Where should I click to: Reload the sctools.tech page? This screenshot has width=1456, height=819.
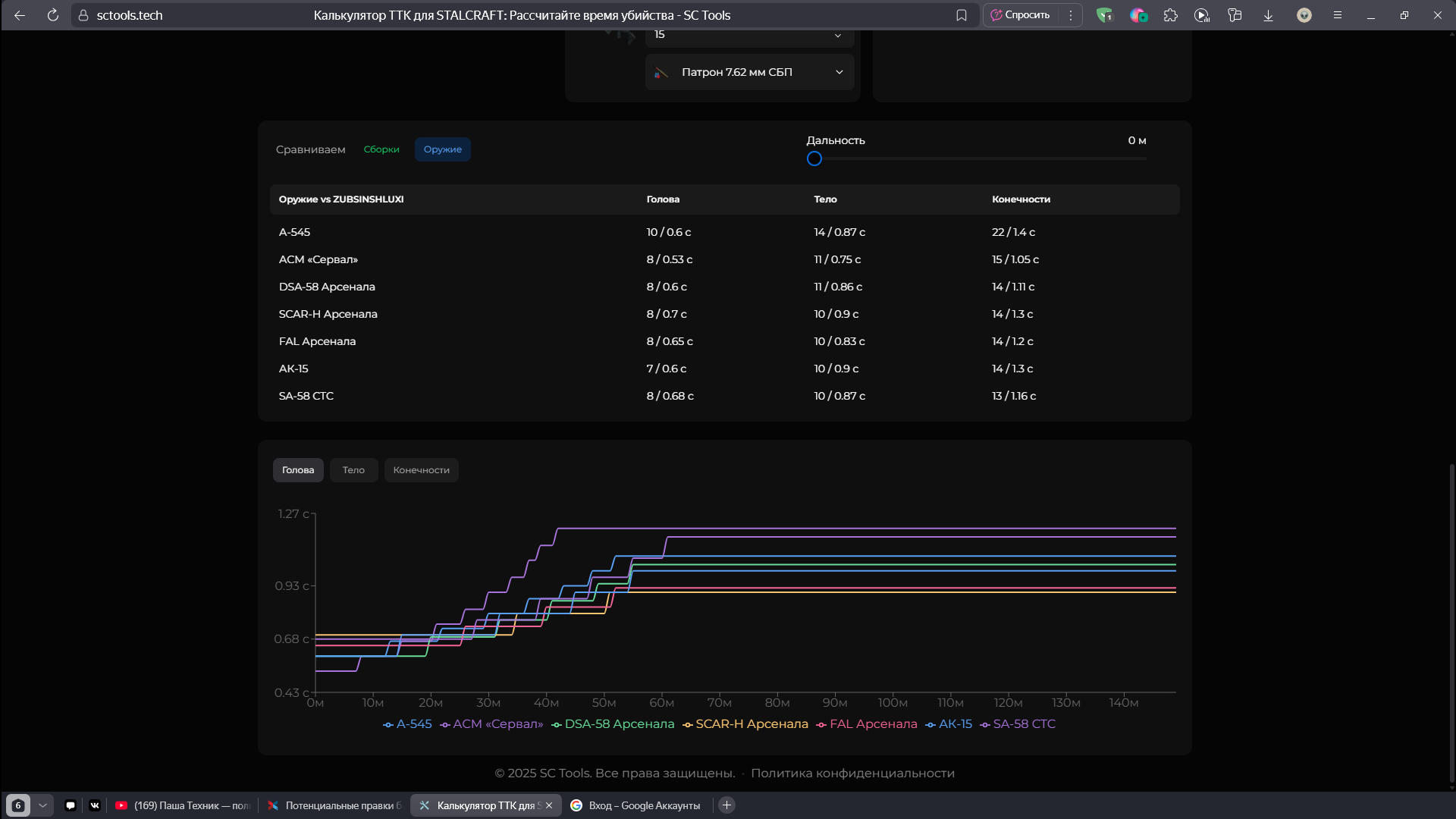tap(53, 15)
